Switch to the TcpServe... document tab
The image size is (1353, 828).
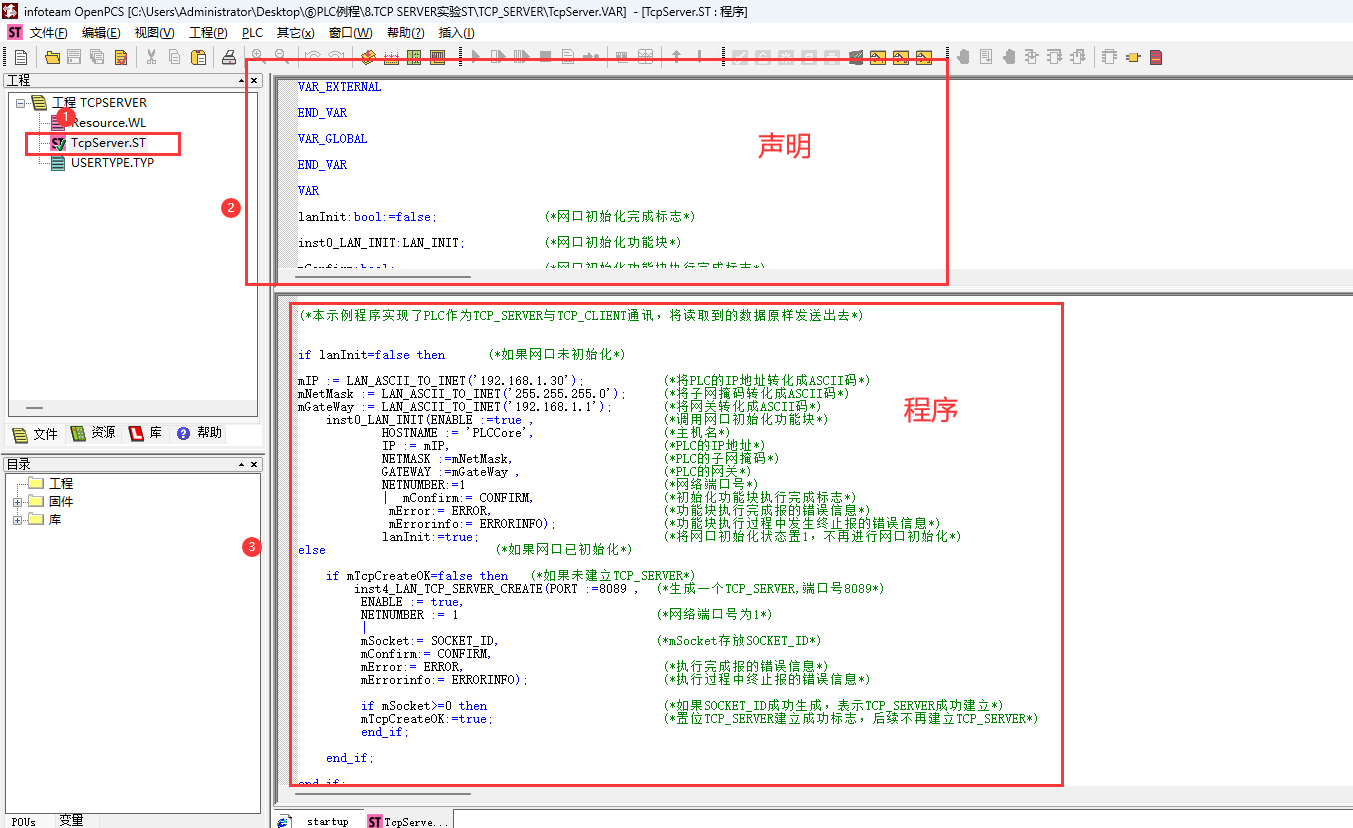click(407, 821)
